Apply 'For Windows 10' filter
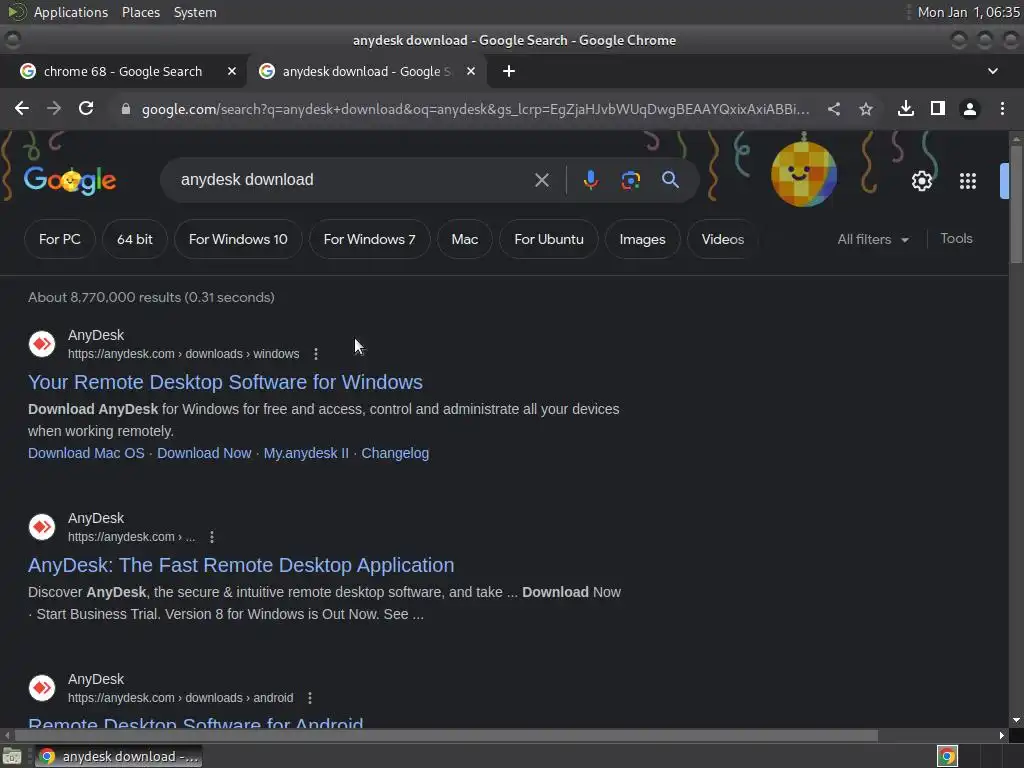Image resolution: width=1024 pixels, height=768 pixels. point(238,240)
